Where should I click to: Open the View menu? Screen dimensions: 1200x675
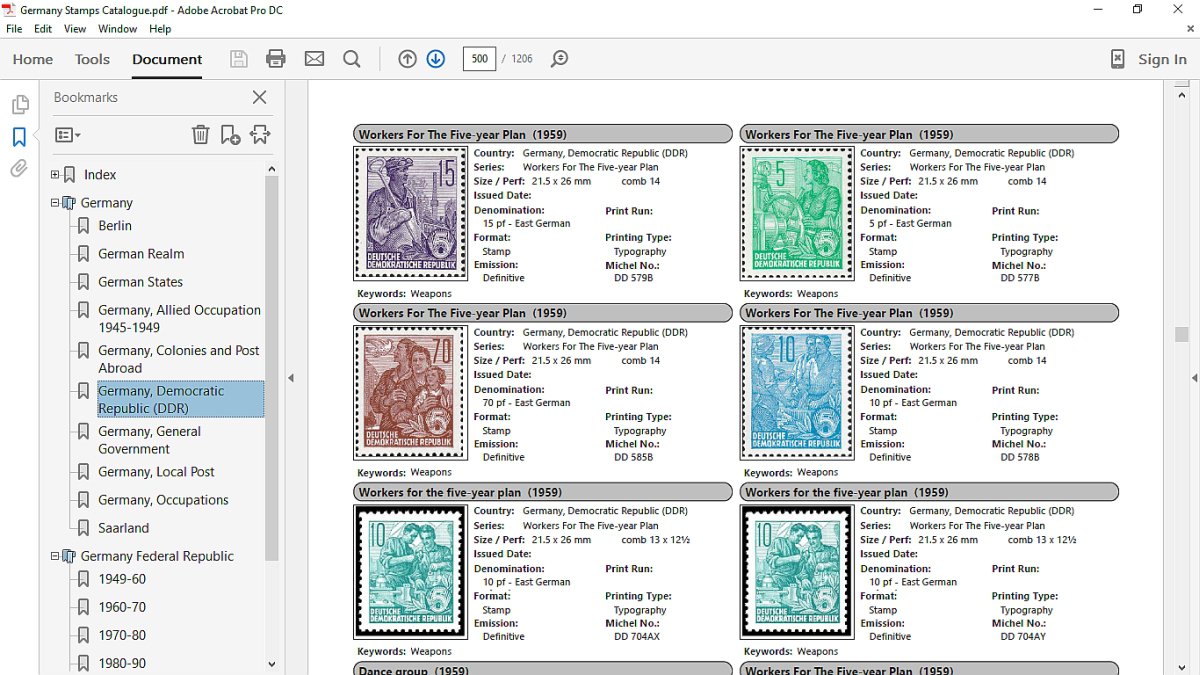tap(75, 29)
